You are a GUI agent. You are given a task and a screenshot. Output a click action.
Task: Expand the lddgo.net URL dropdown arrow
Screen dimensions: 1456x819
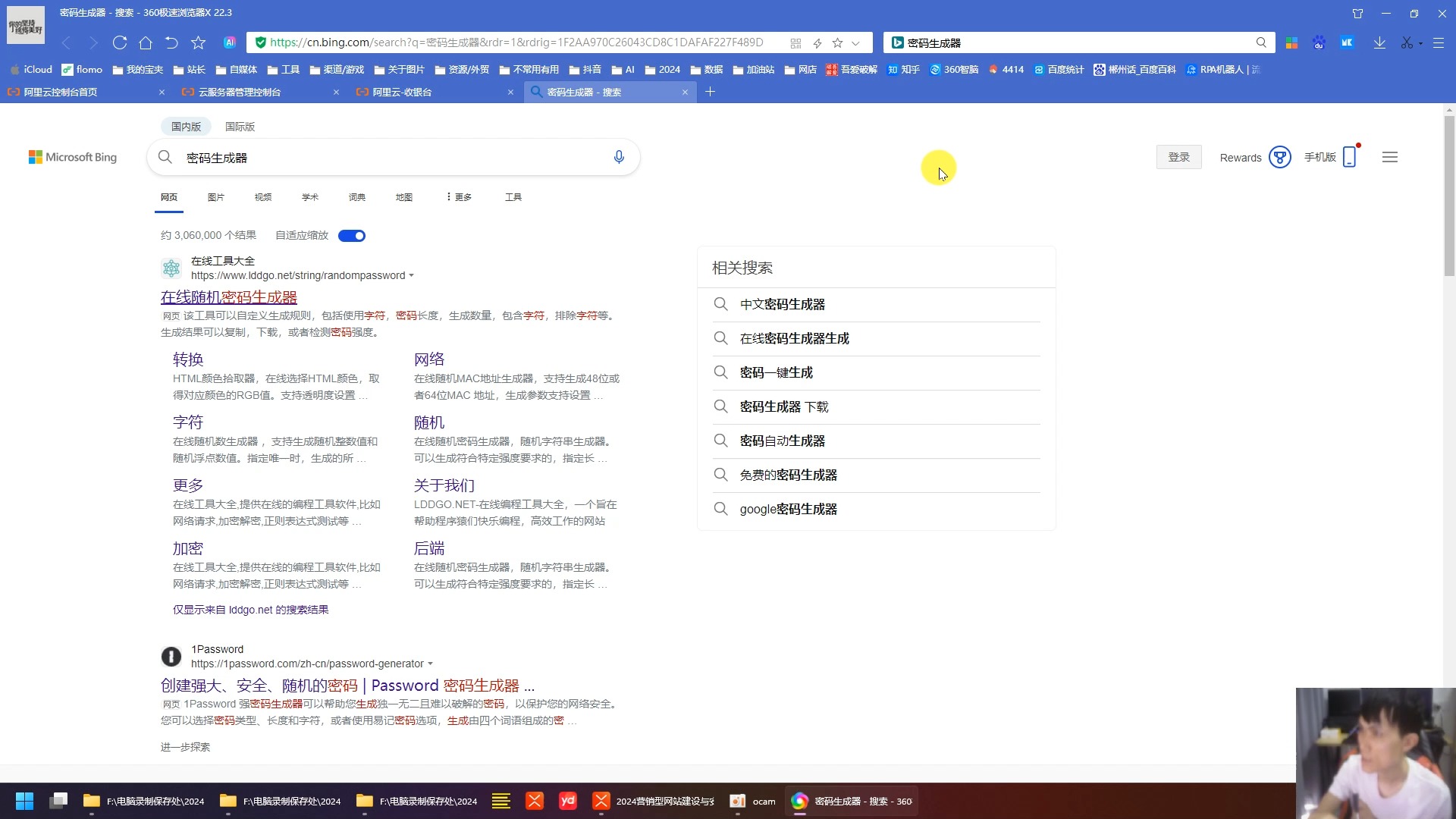[411, 276]
